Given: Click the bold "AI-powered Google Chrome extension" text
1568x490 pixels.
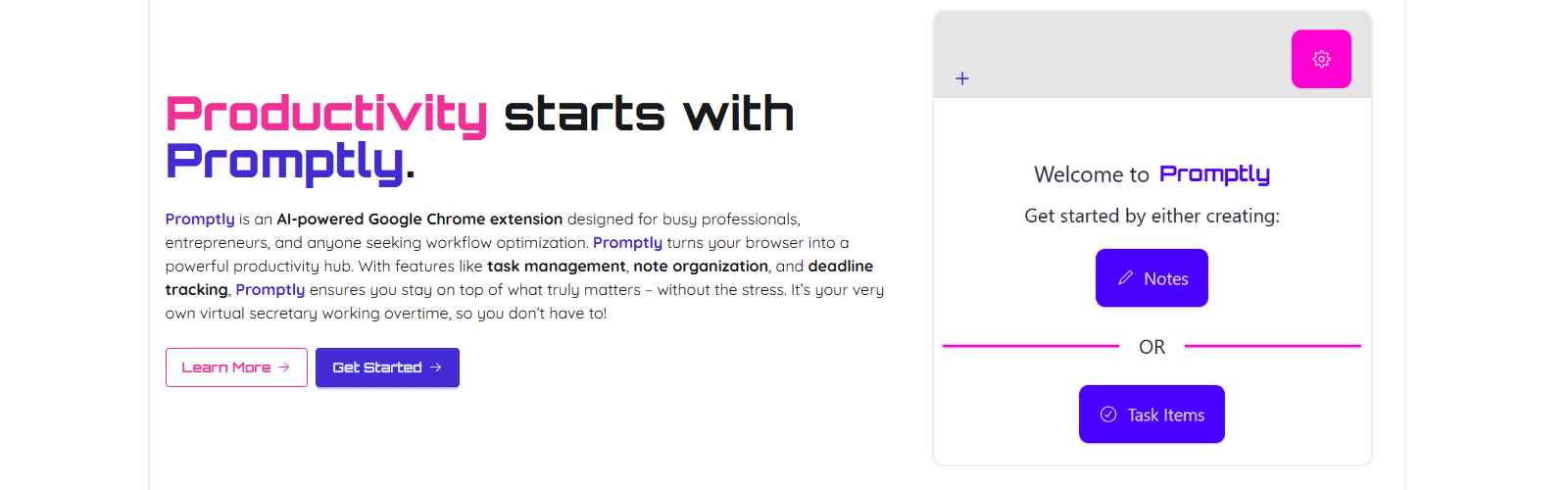Looking at the screenshot, I should (419, 220).
